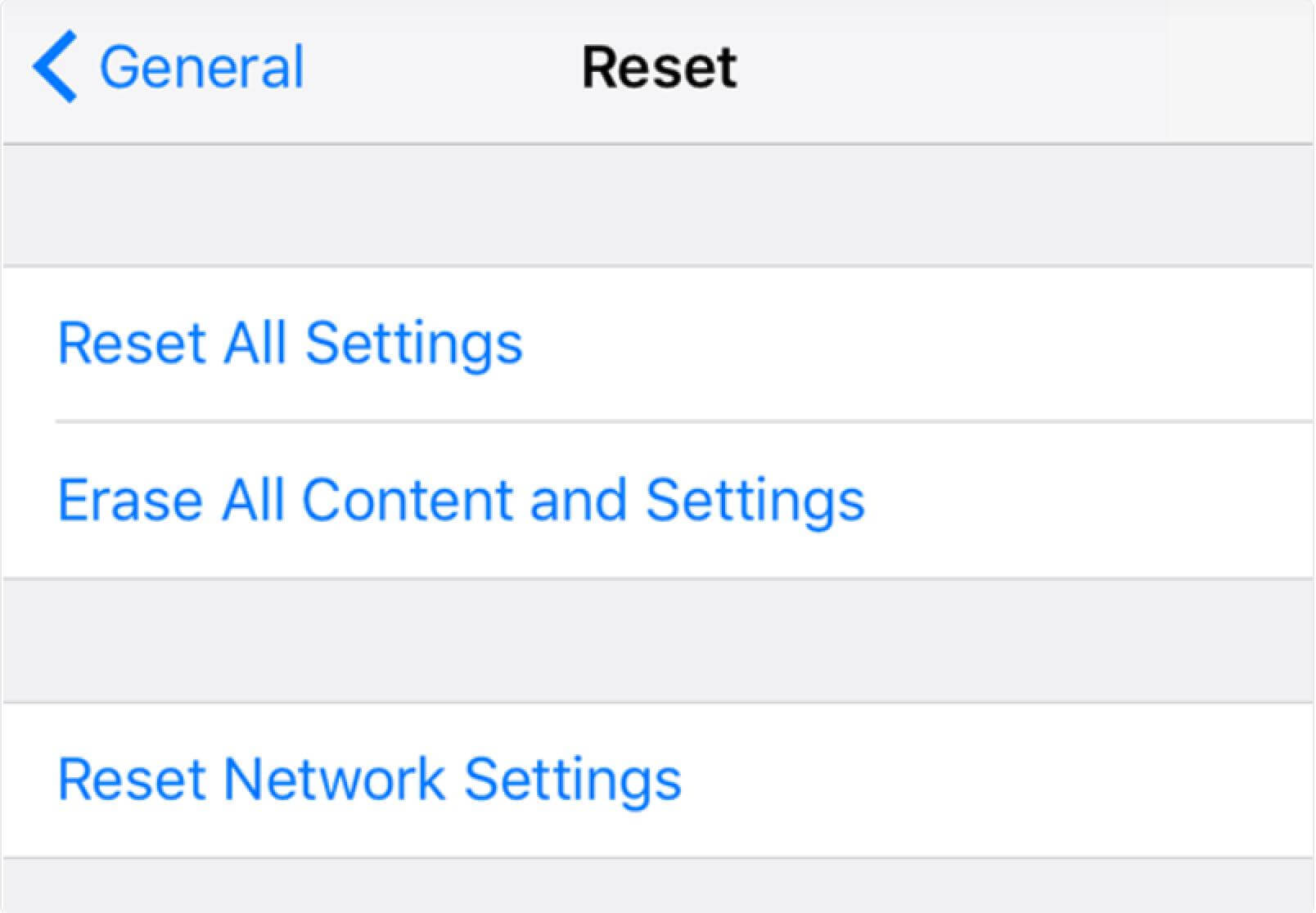Return to General settings via back arrow

coord(55,66)
